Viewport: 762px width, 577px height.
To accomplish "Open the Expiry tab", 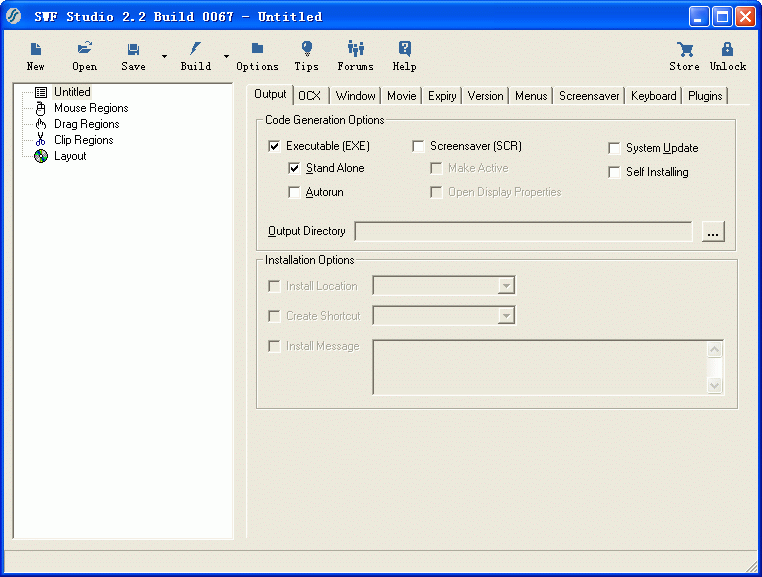I will pos(442,96).
